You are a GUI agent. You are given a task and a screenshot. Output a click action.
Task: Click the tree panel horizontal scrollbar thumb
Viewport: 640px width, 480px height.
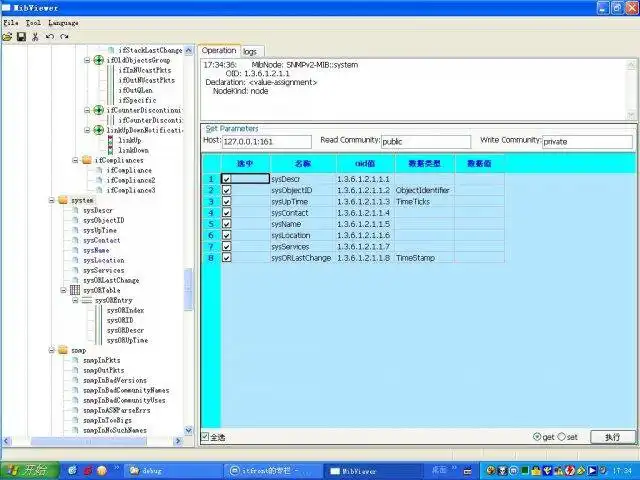point(89,441)
